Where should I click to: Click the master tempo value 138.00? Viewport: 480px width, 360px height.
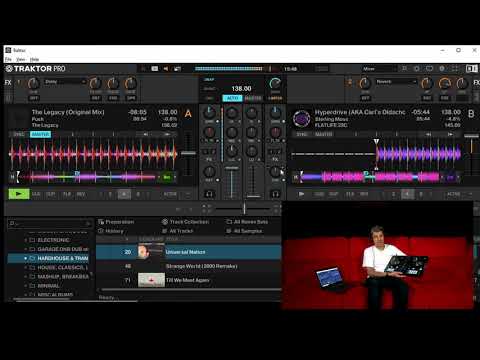[x=241, y=89]
